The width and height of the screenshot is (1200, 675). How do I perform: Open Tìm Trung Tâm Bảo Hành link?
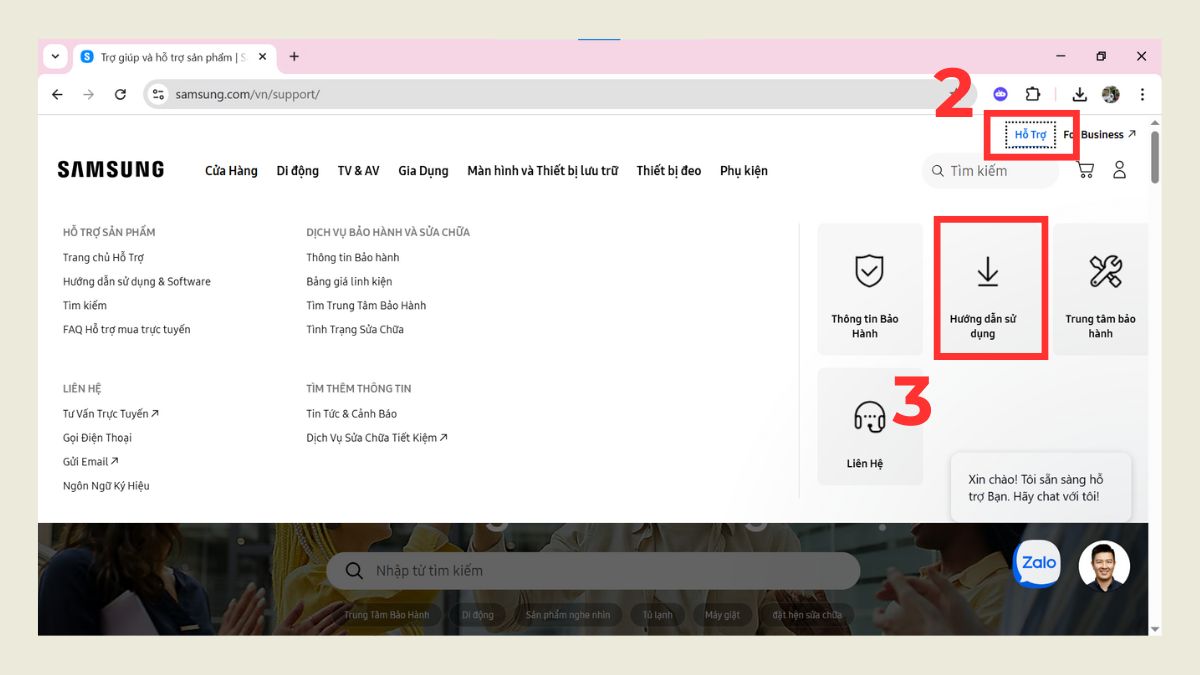(x=366, y=306)
